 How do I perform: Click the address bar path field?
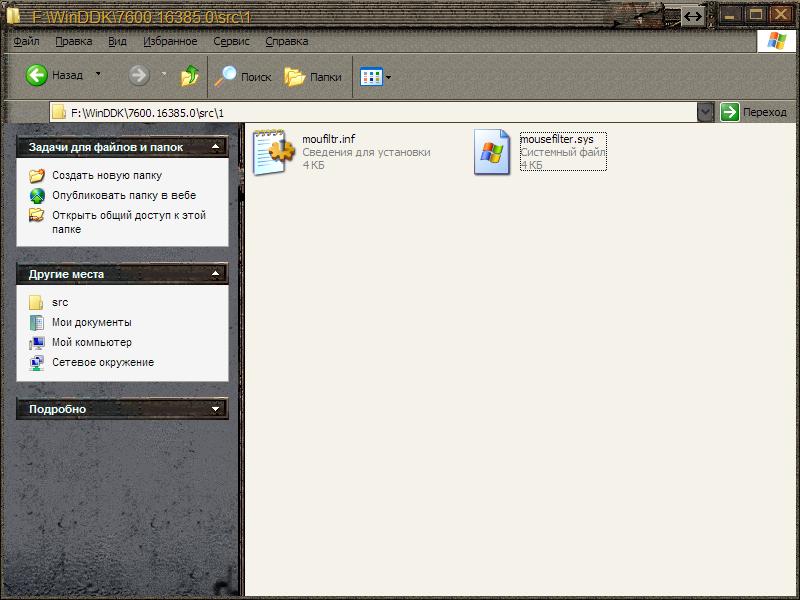pyautogui.click(x=373, y=112)
